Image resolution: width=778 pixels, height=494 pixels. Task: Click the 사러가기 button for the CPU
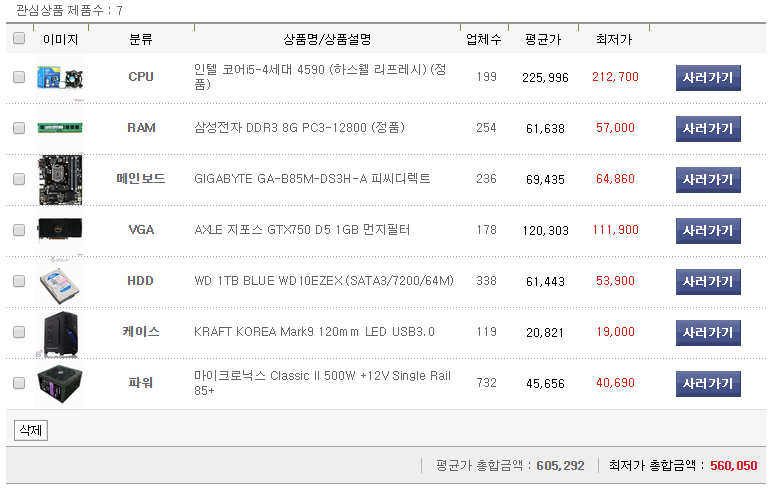(708, 77)
